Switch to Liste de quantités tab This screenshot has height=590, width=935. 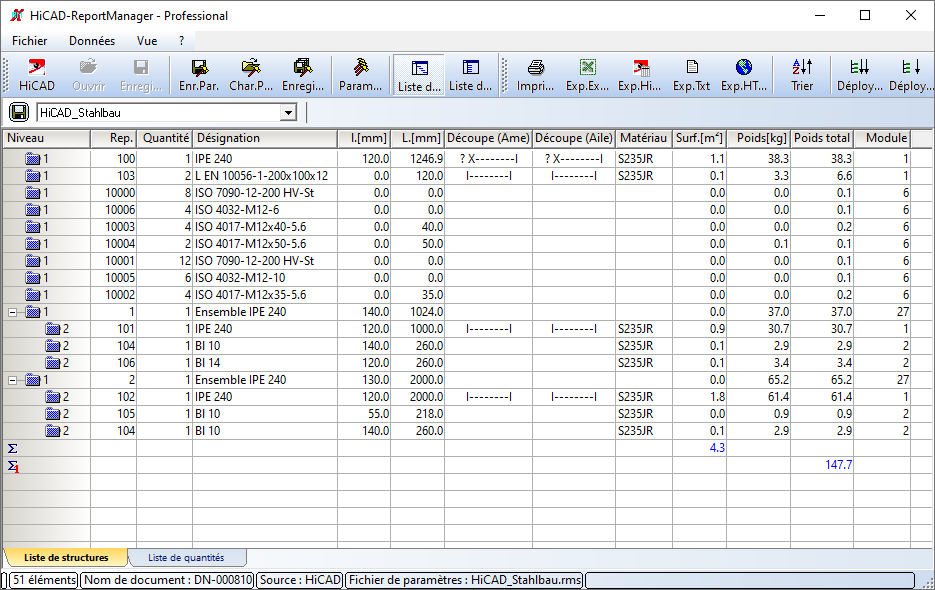(x=186, y=557)
